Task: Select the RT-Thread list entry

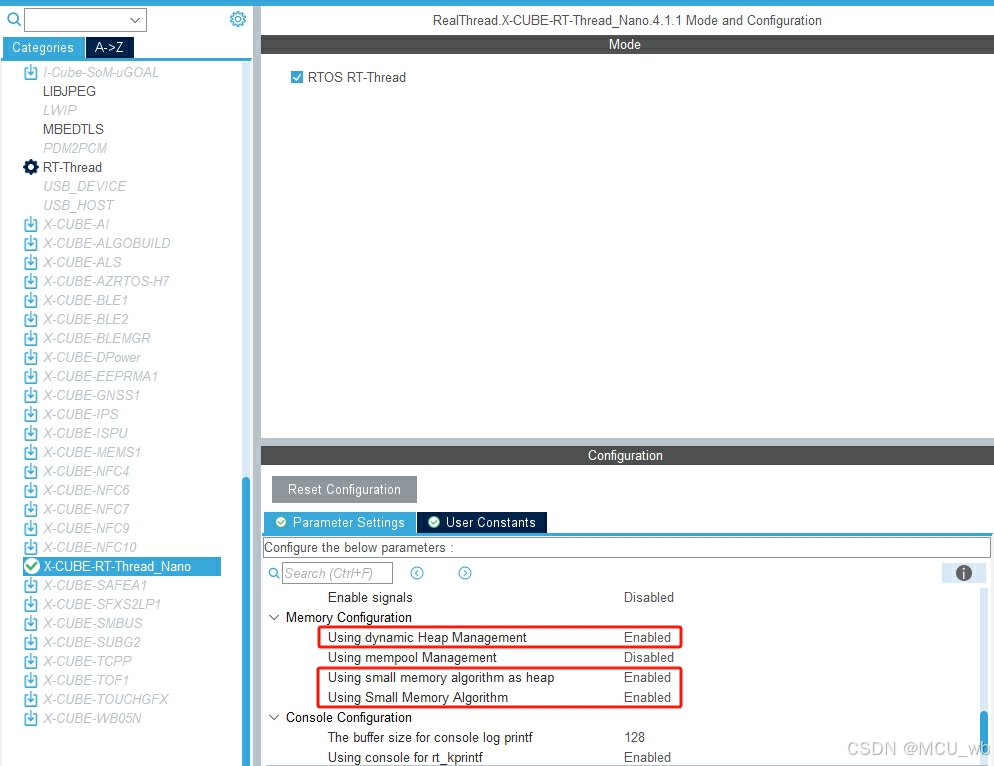Action: pos(72,167)
